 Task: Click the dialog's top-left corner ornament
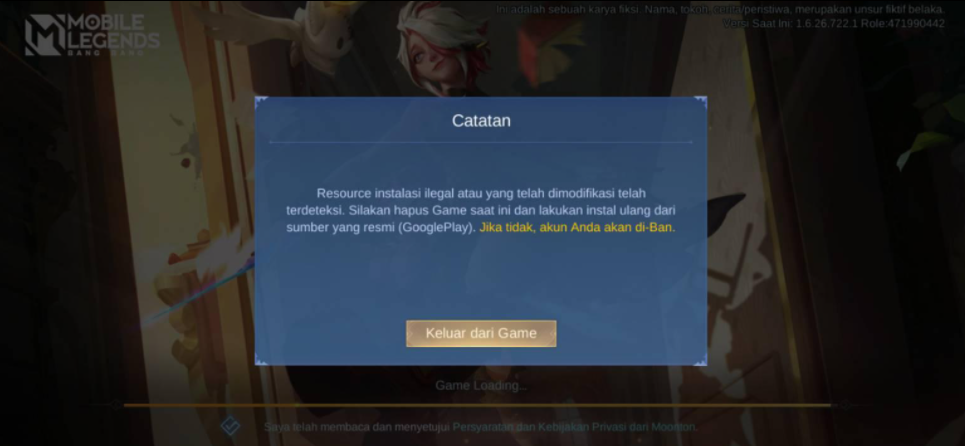tap(261, 102)
